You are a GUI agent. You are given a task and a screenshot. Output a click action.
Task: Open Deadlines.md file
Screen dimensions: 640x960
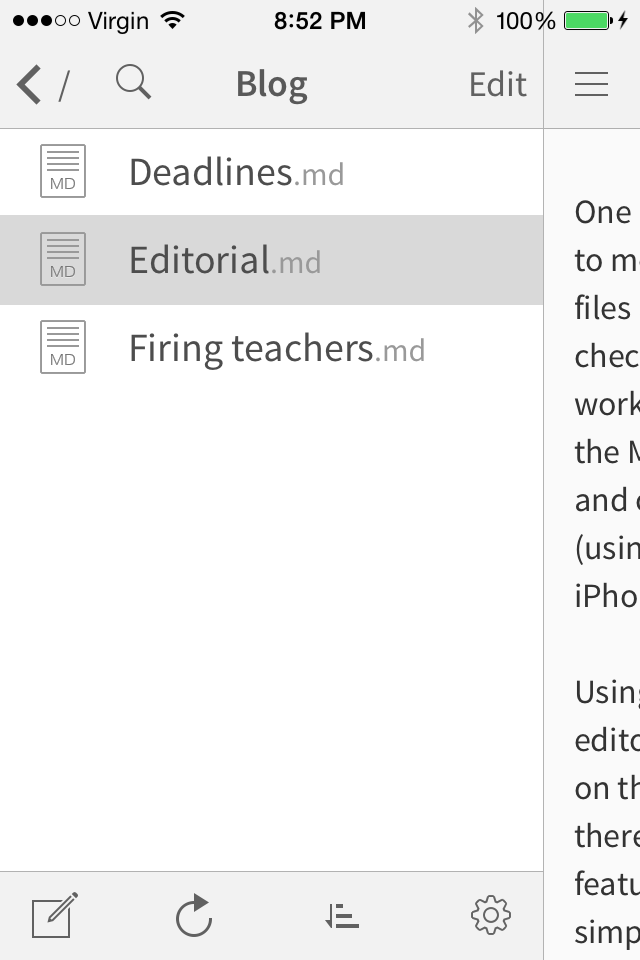[236, 173]
